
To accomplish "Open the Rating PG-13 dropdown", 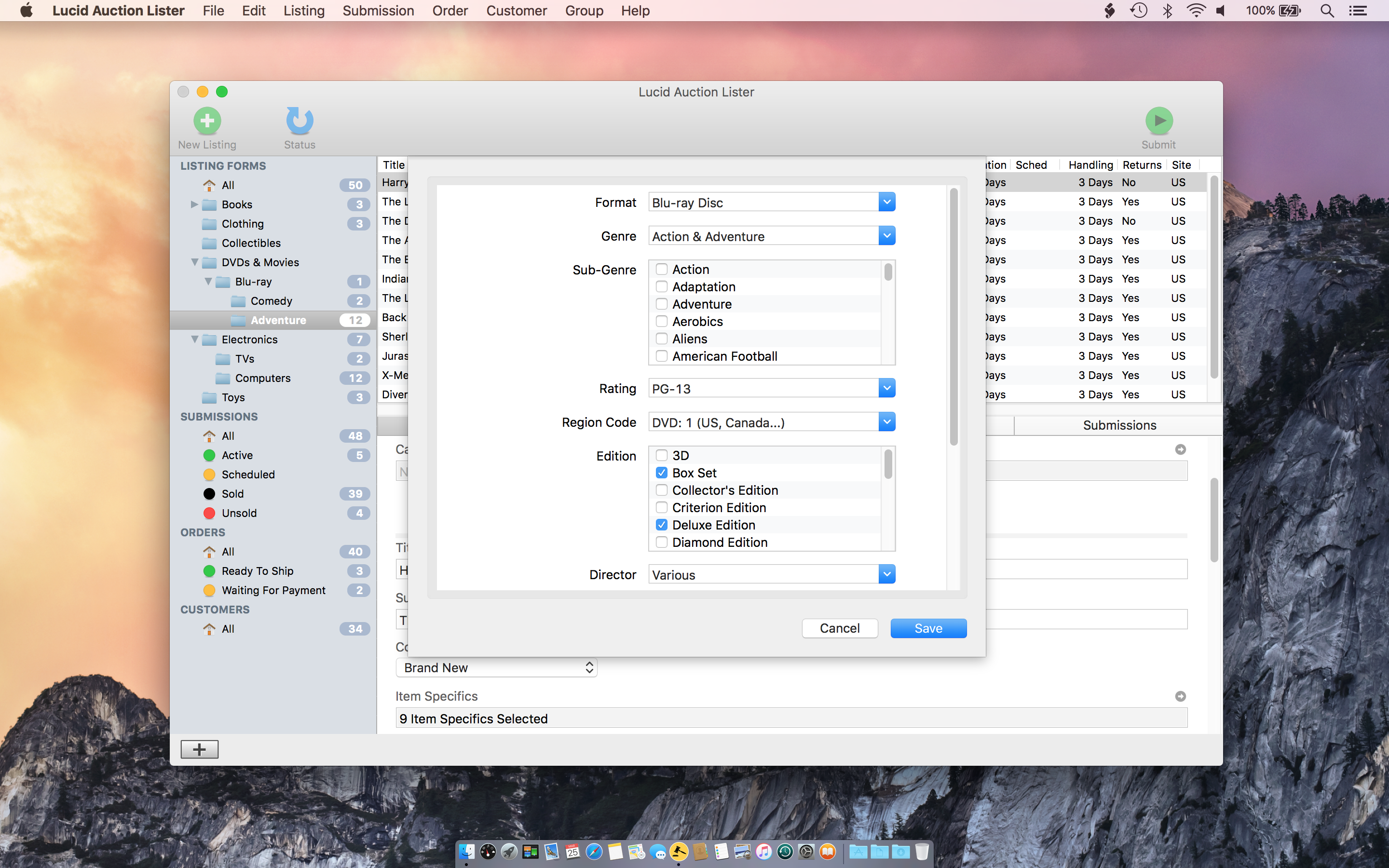I will (x=886, y=389).
